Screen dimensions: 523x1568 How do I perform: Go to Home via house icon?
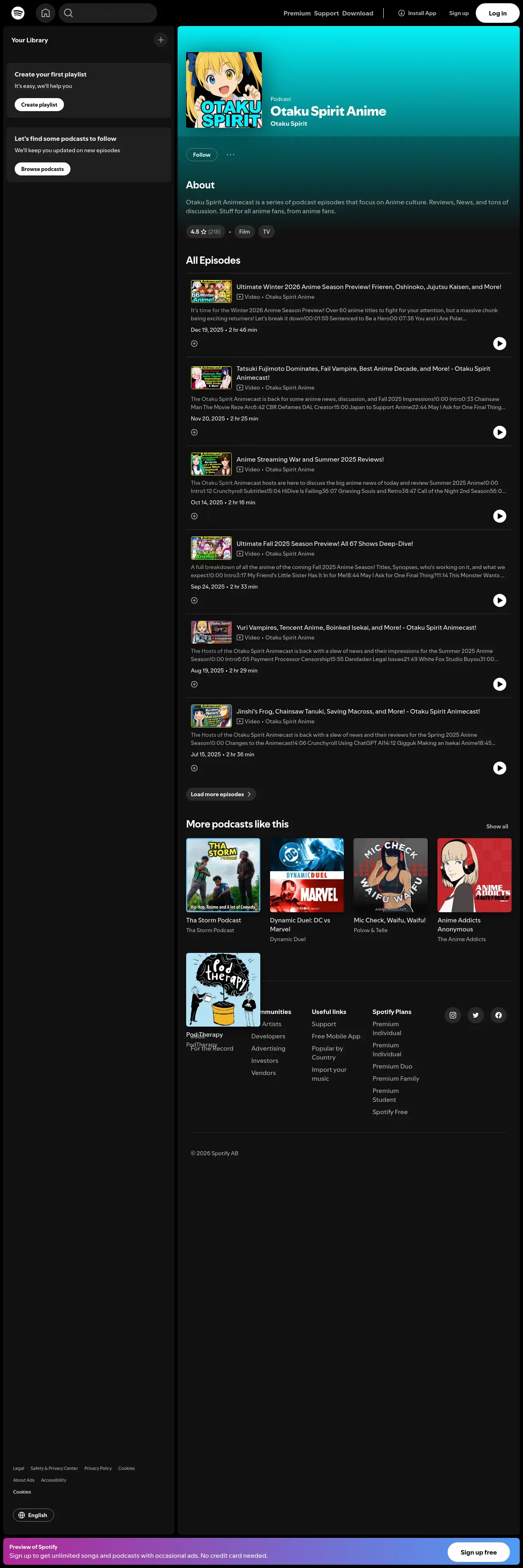(46, 13)
